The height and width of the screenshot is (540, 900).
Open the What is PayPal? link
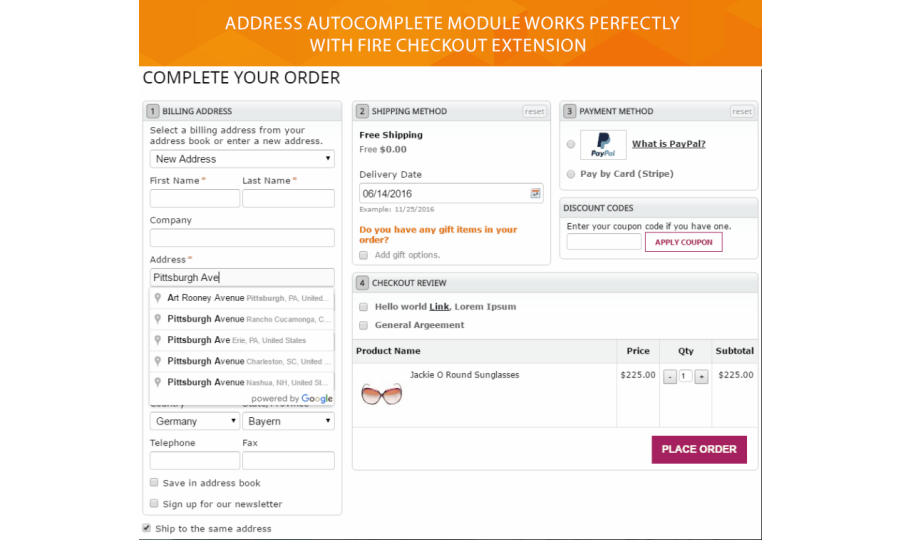(668, 144)
